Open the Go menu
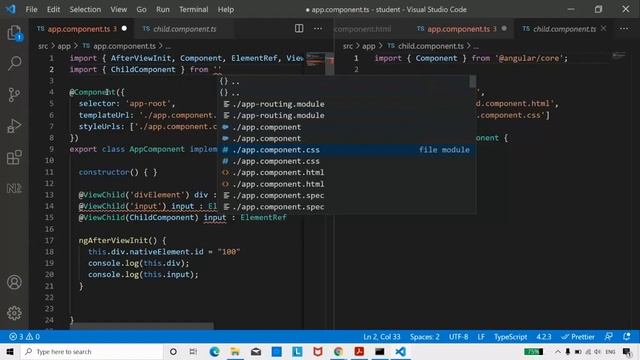Viewport: 640px width, 360px height. tap(141, 9)
